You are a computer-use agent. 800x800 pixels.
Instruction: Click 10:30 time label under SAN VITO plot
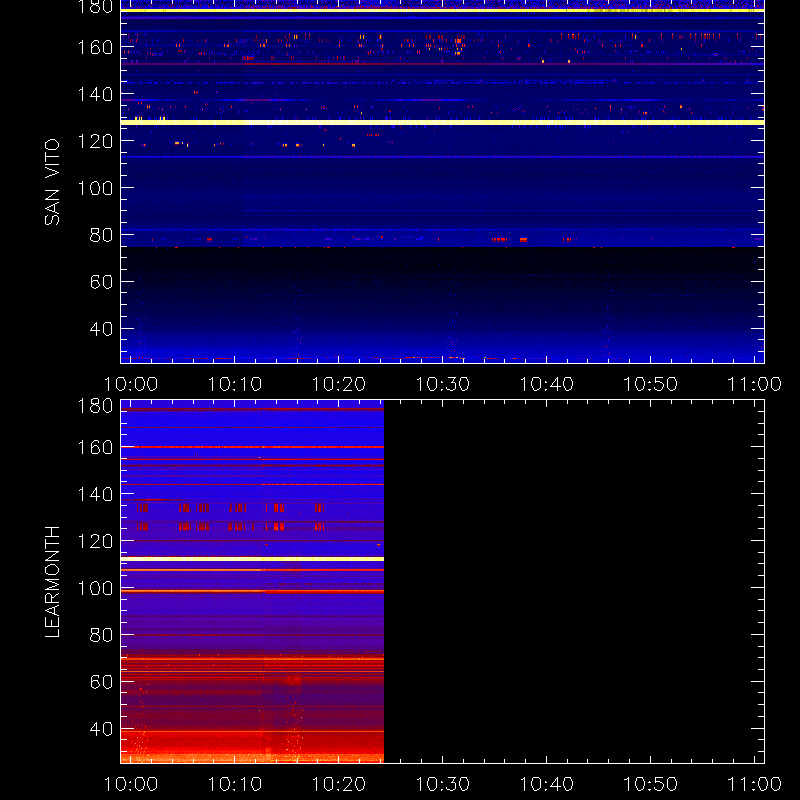coord(442,384)
